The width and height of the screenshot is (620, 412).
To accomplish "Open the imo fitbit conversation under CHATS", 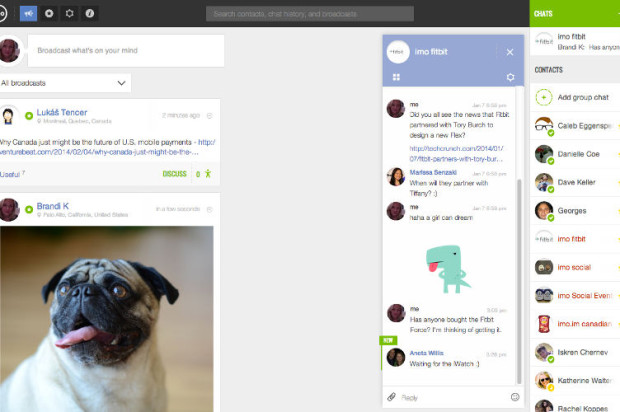I will click(575, 41).
